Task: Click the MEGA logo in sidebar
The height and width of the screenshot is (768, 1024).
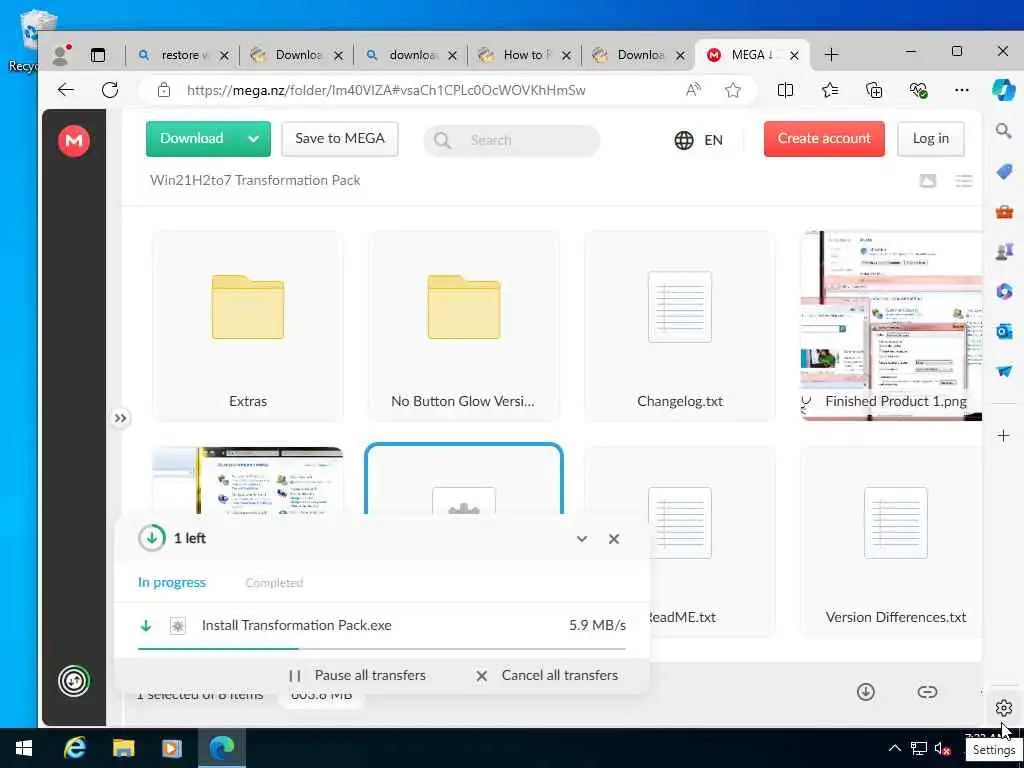Action: pyautogui.click(x=74, y=140)
